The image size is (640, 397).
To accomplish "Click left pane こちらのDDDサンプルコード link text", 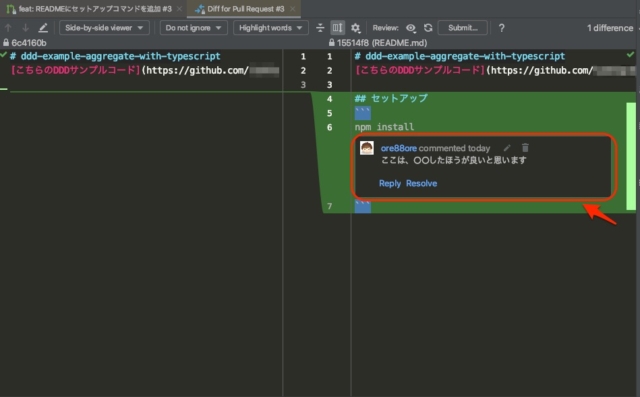I will tap(75, 70).
